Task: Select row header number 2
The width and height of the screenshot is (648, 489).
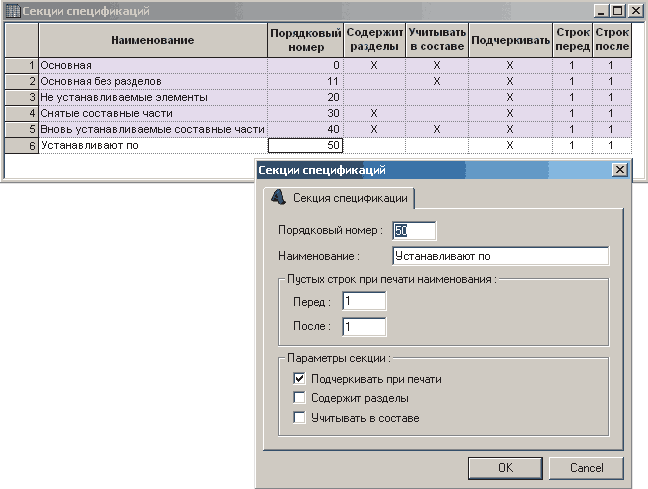Action: point(21,81)
